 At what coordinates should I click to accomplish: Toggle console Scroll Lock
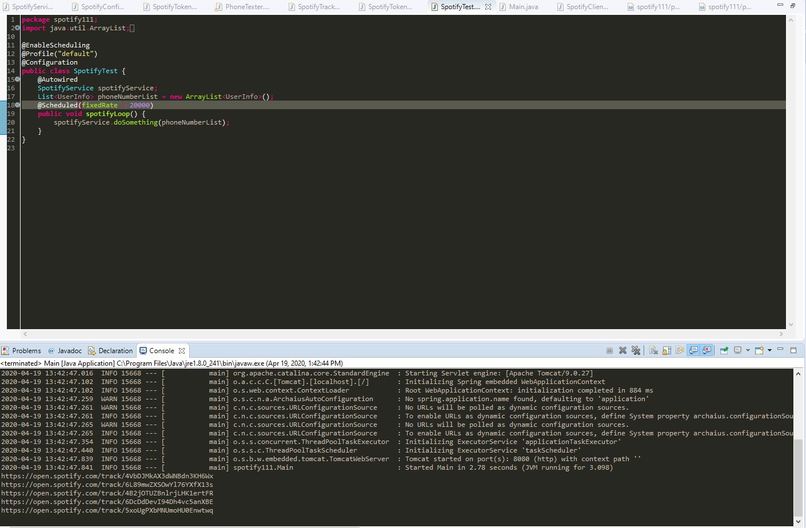(x=666, y=350)
